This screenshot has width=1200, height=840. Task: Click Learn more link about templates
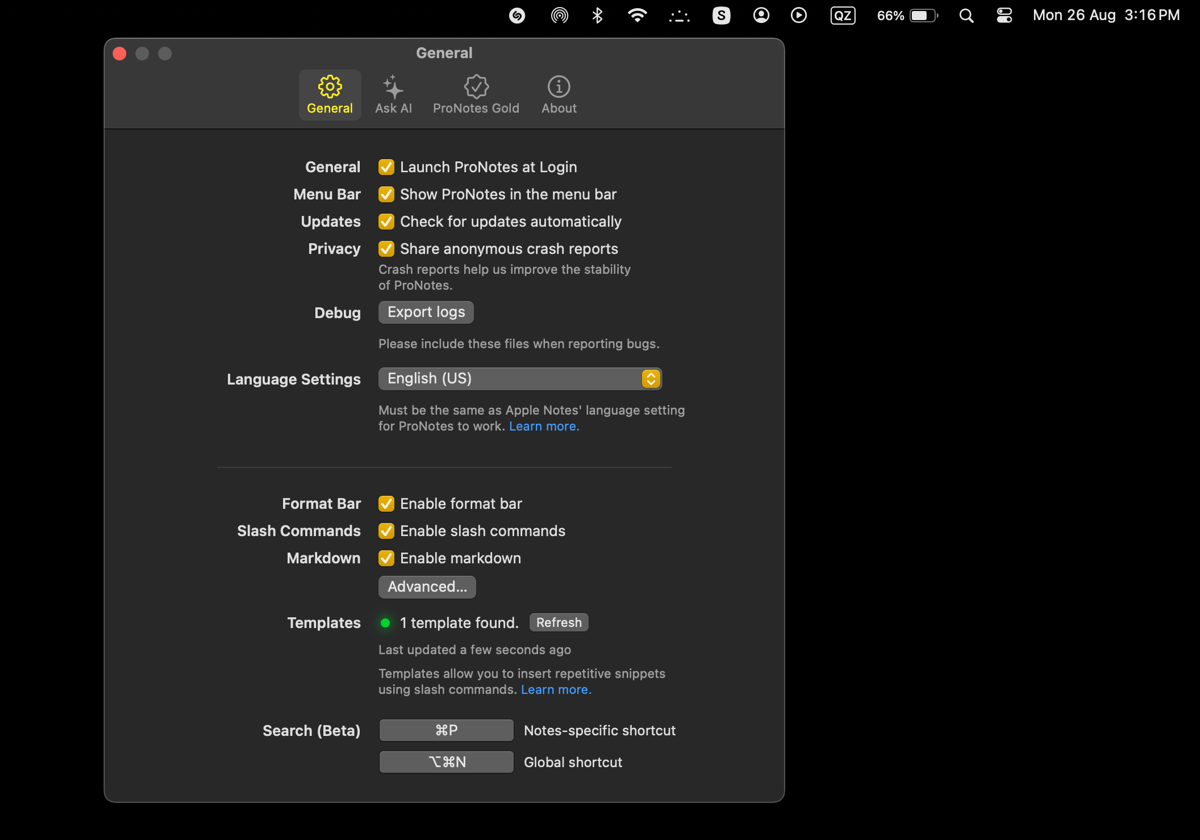tap(556, 690)
